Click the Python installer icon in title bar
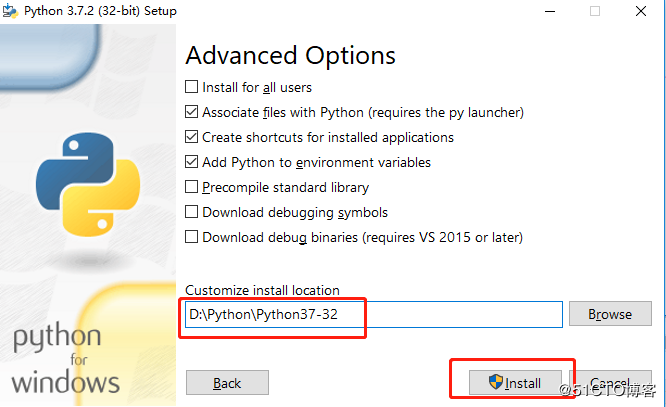The height and width of the screenshot is (407, 666). tap(10, 11)
